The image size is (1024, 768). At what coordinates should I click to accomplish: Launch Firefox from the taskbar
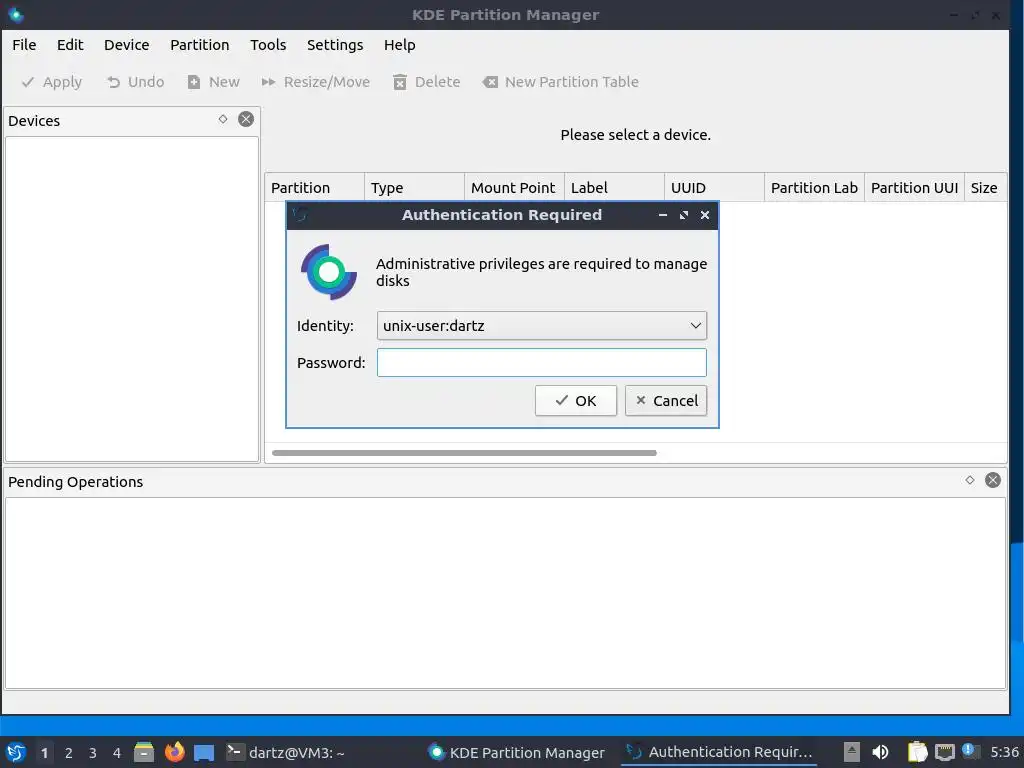[174, 752]
